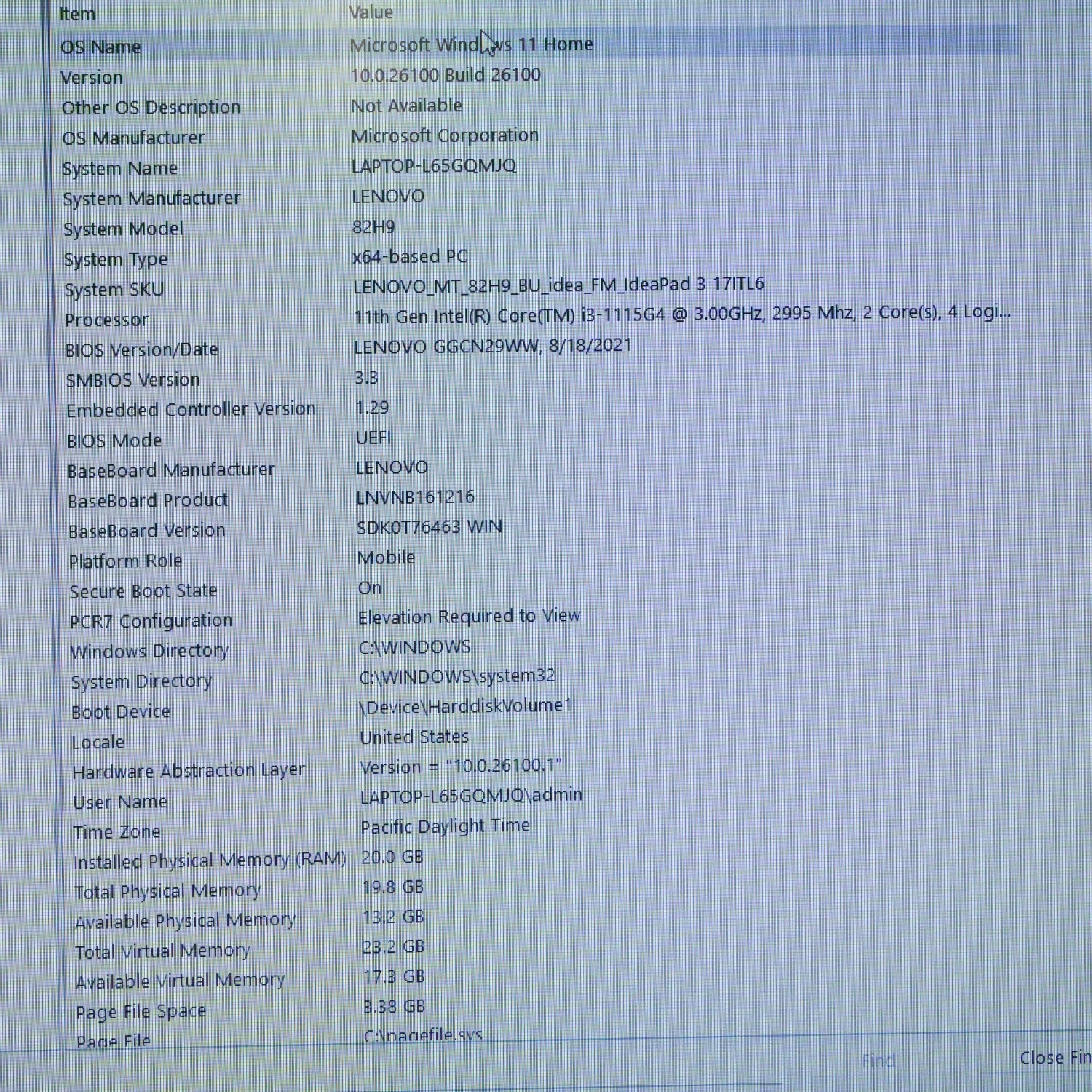The height and width of the screenshot is (1092, 1092).
Task: Select the System SKU label
Action: point(114,290)
